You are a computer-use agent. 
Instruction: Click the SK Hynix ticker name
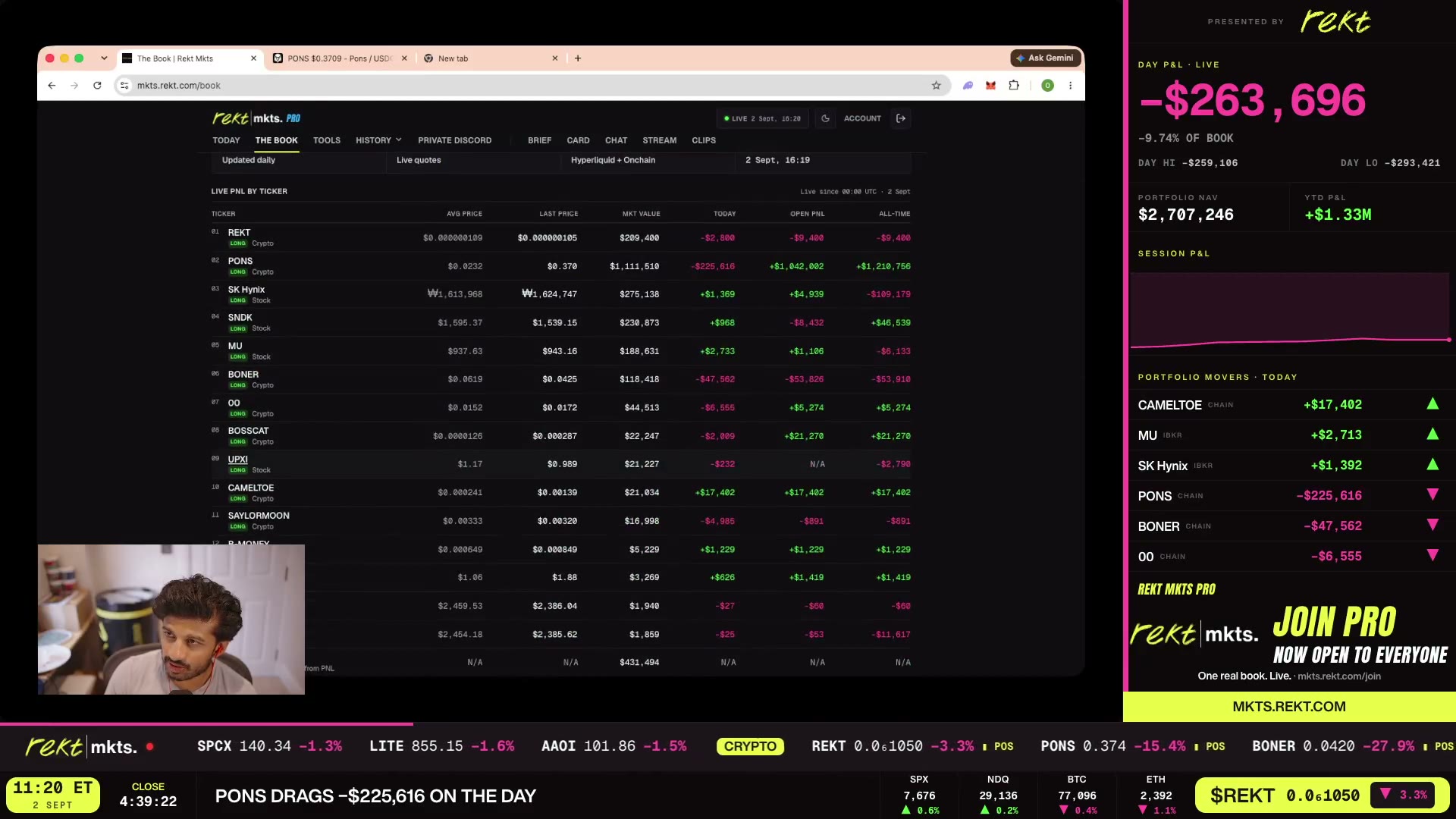[246, 290]
